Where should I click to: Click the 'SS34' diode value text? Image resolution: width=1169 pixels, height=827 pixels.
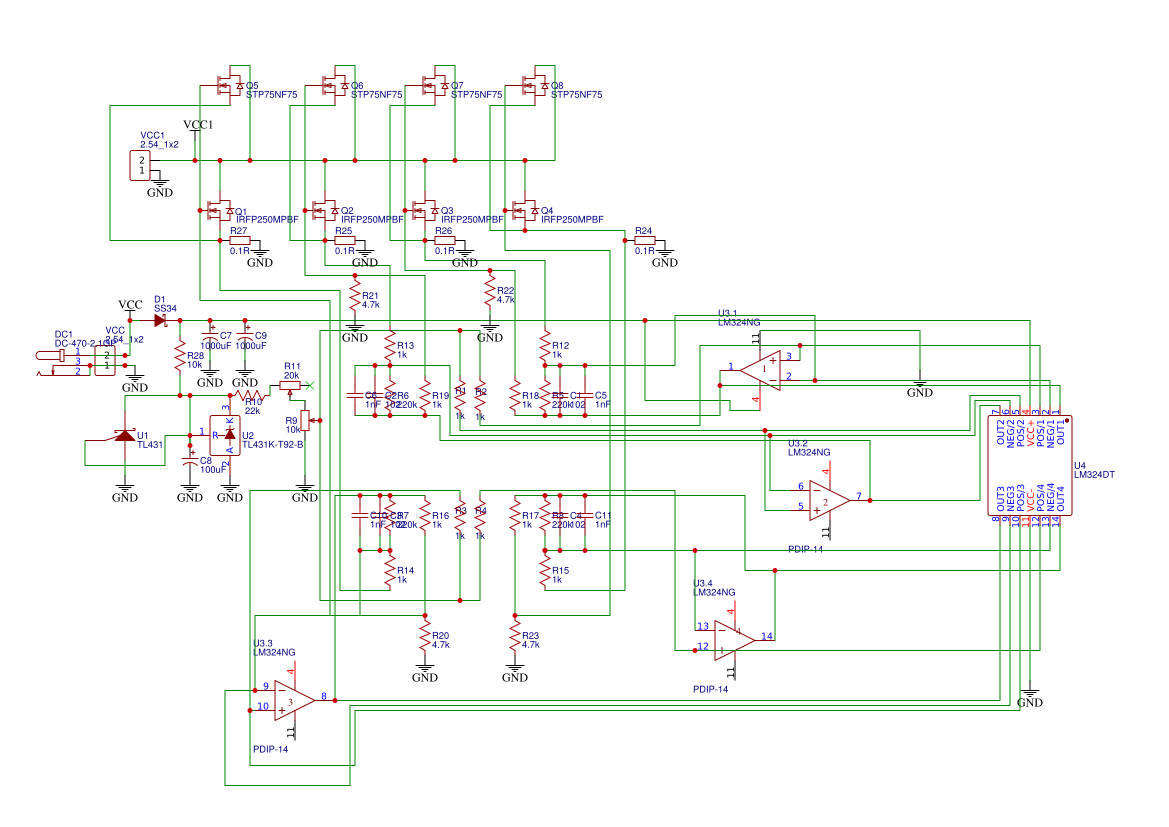tap(166, 309)
